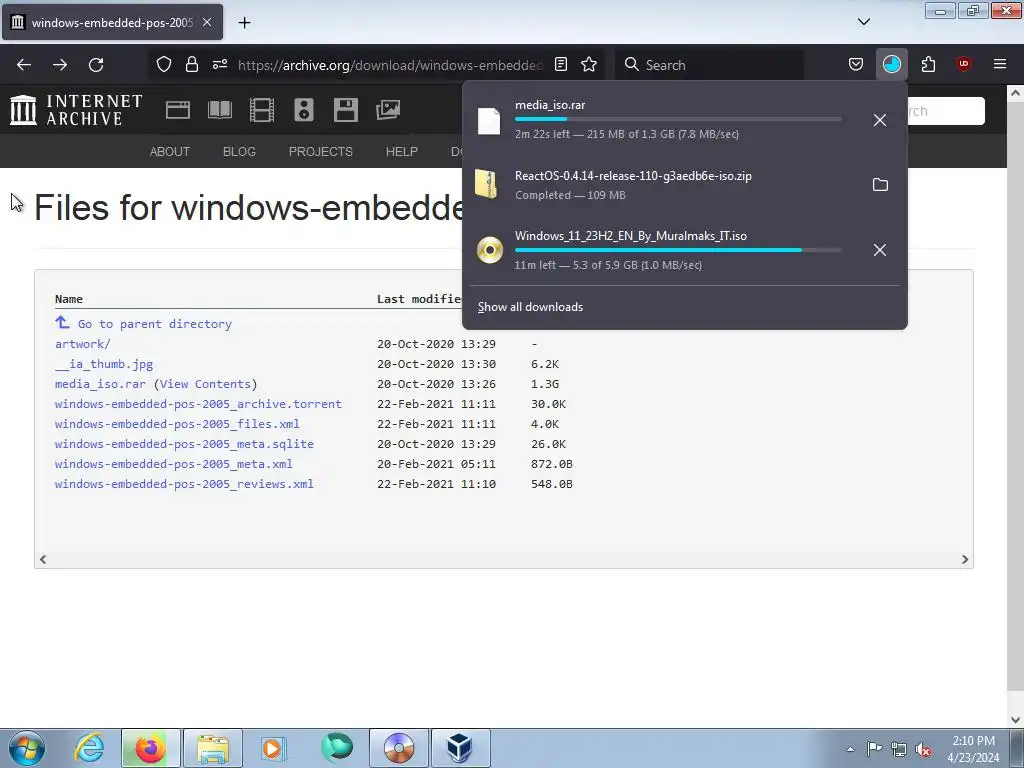Open windows-embedded-pos-2005_files.xml link
The width and height of the screenshot is (1024, 768).
coord(177,424)
